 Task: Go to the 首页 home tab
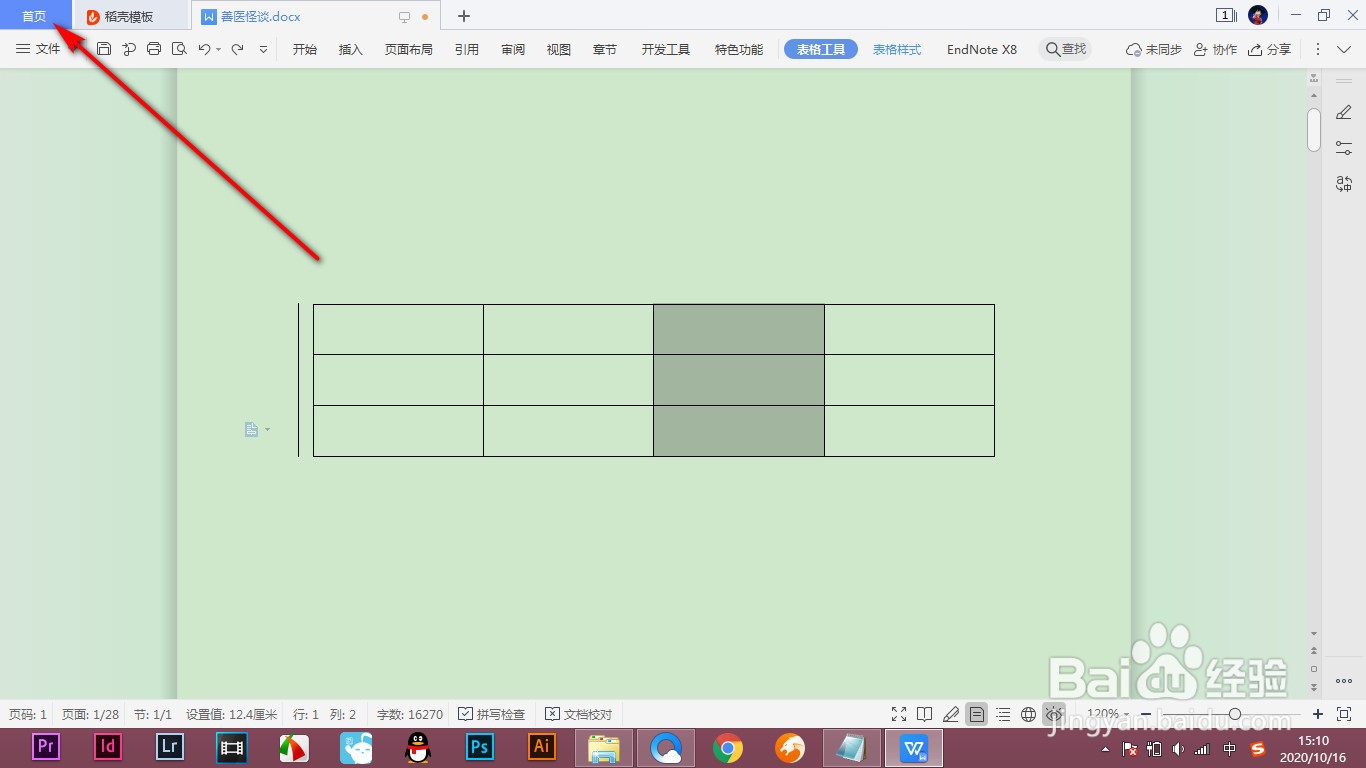click(x=35, y=16)
